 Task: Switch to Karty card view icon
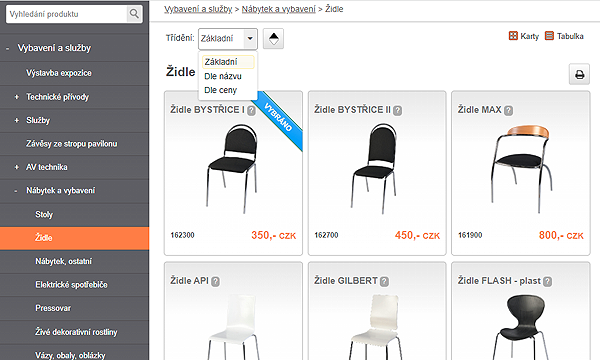click(x=513, y=36)
